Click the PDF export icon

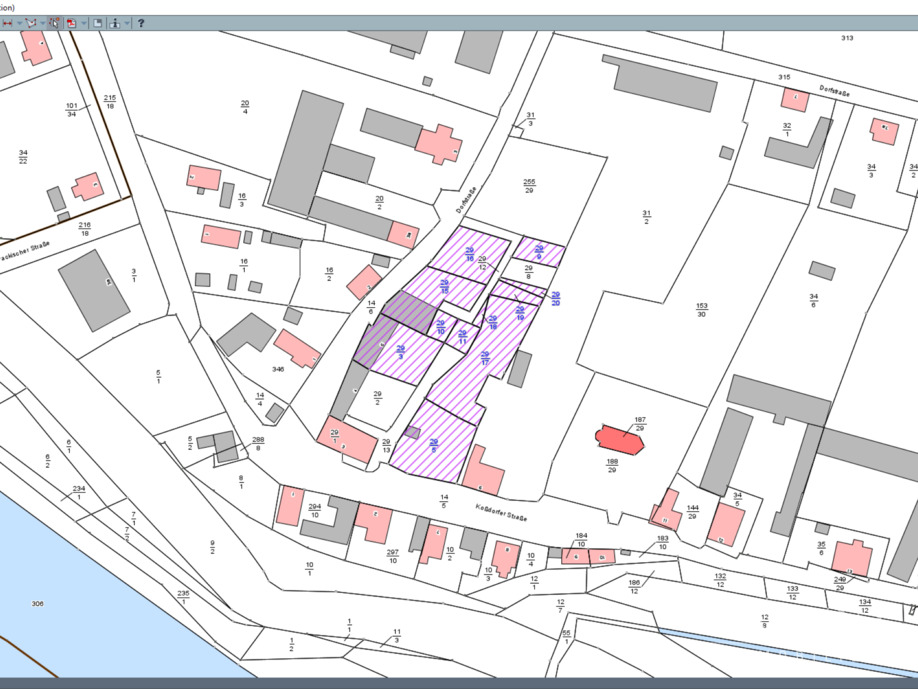(72, 23)
